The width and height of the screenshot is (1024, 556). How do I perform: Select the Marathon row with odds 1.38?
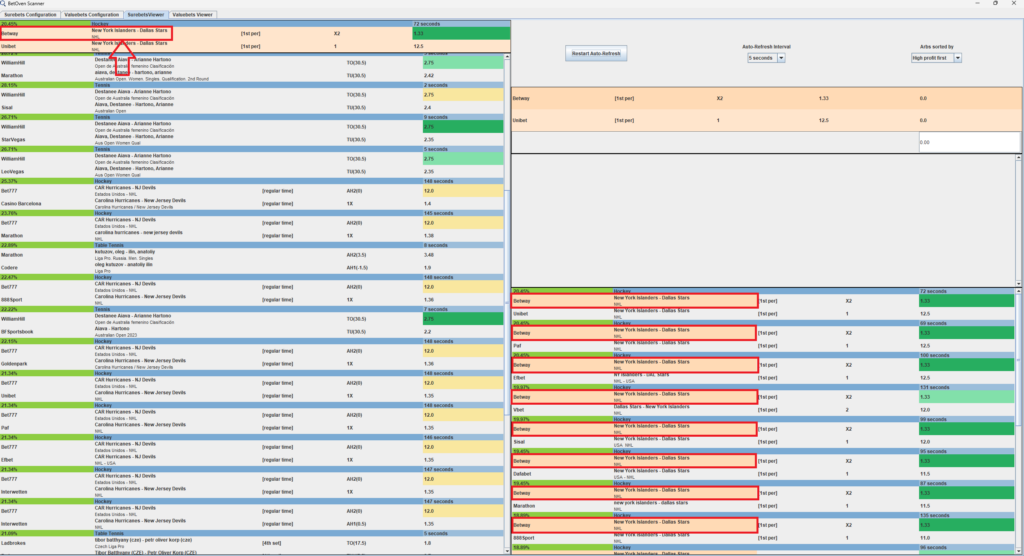252,236
